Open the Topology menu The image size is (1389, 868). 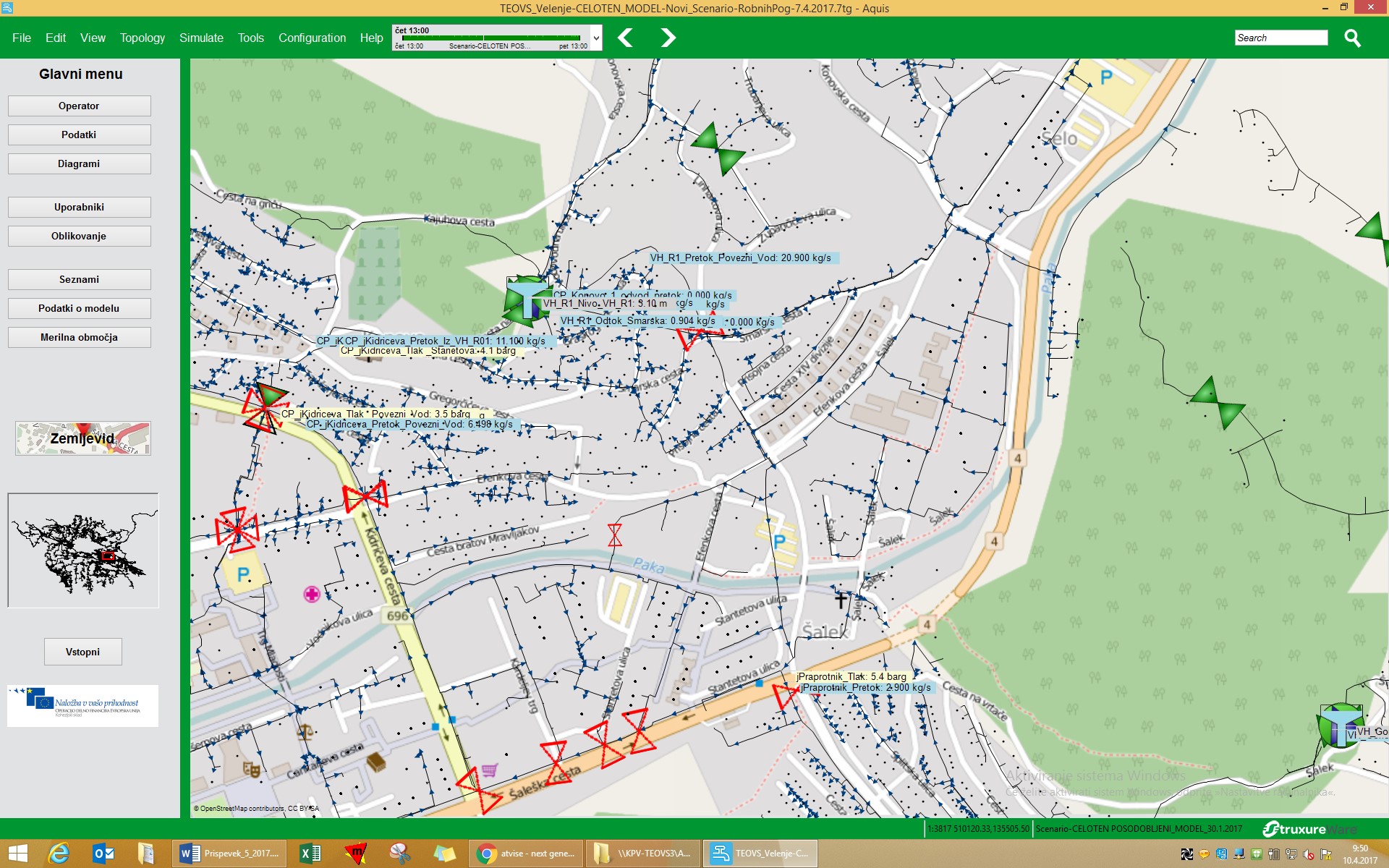pos(142,38)
